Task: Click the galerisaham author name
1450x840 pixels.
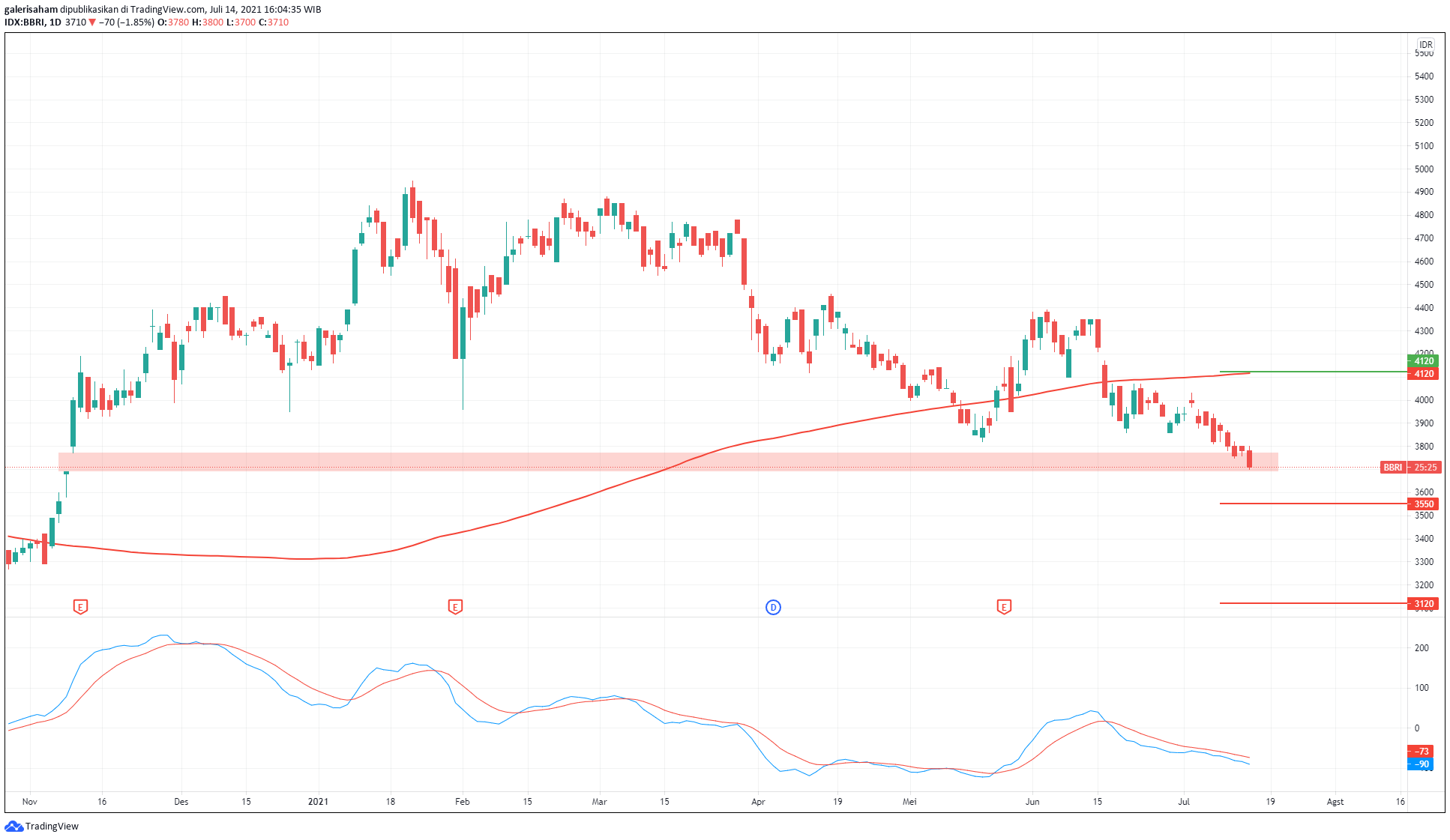Action: [x=31, y=10]
